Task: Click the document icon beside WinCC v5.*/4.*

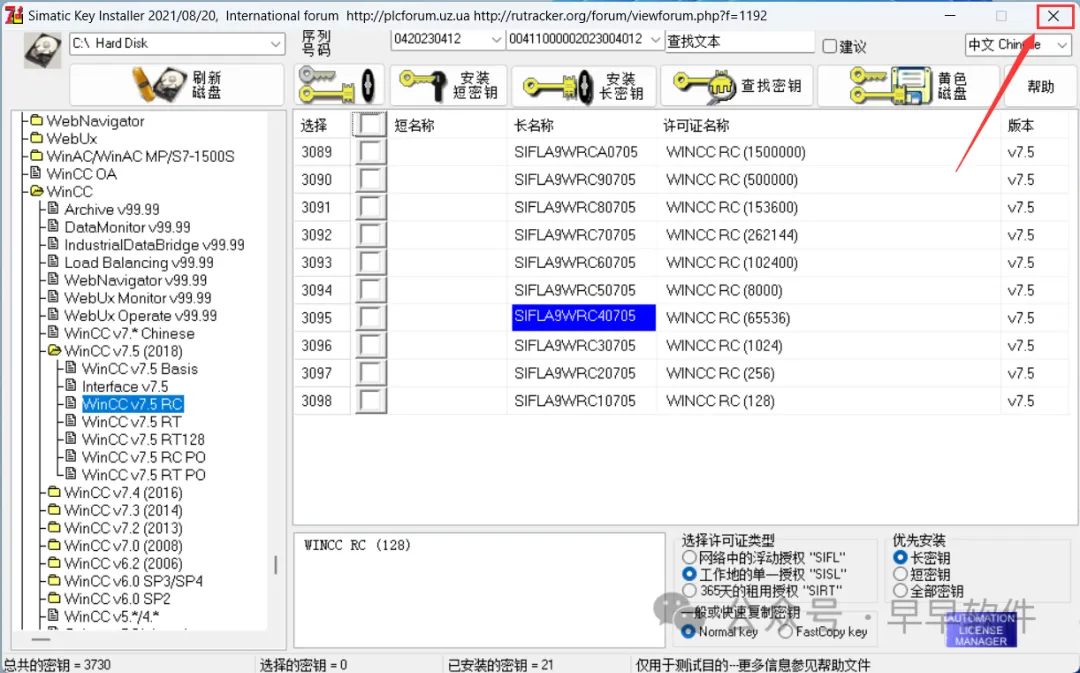Action: [x=54, y=616]
